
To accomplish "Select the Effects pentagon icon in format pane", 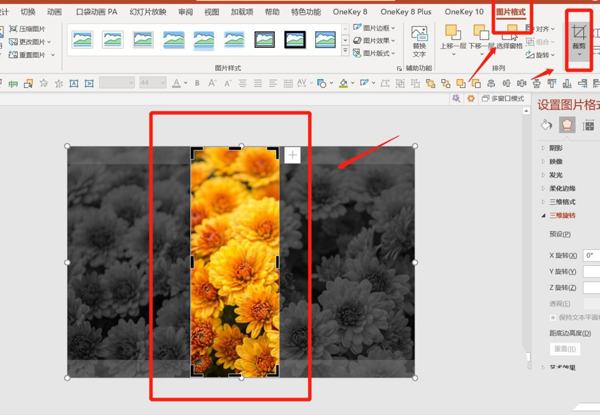I will [567, 125].
